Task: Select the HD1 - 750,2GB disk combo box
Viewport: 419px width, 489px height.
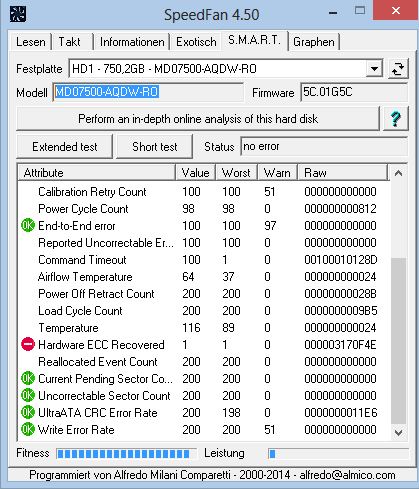Action: click(x=226, y=69)
